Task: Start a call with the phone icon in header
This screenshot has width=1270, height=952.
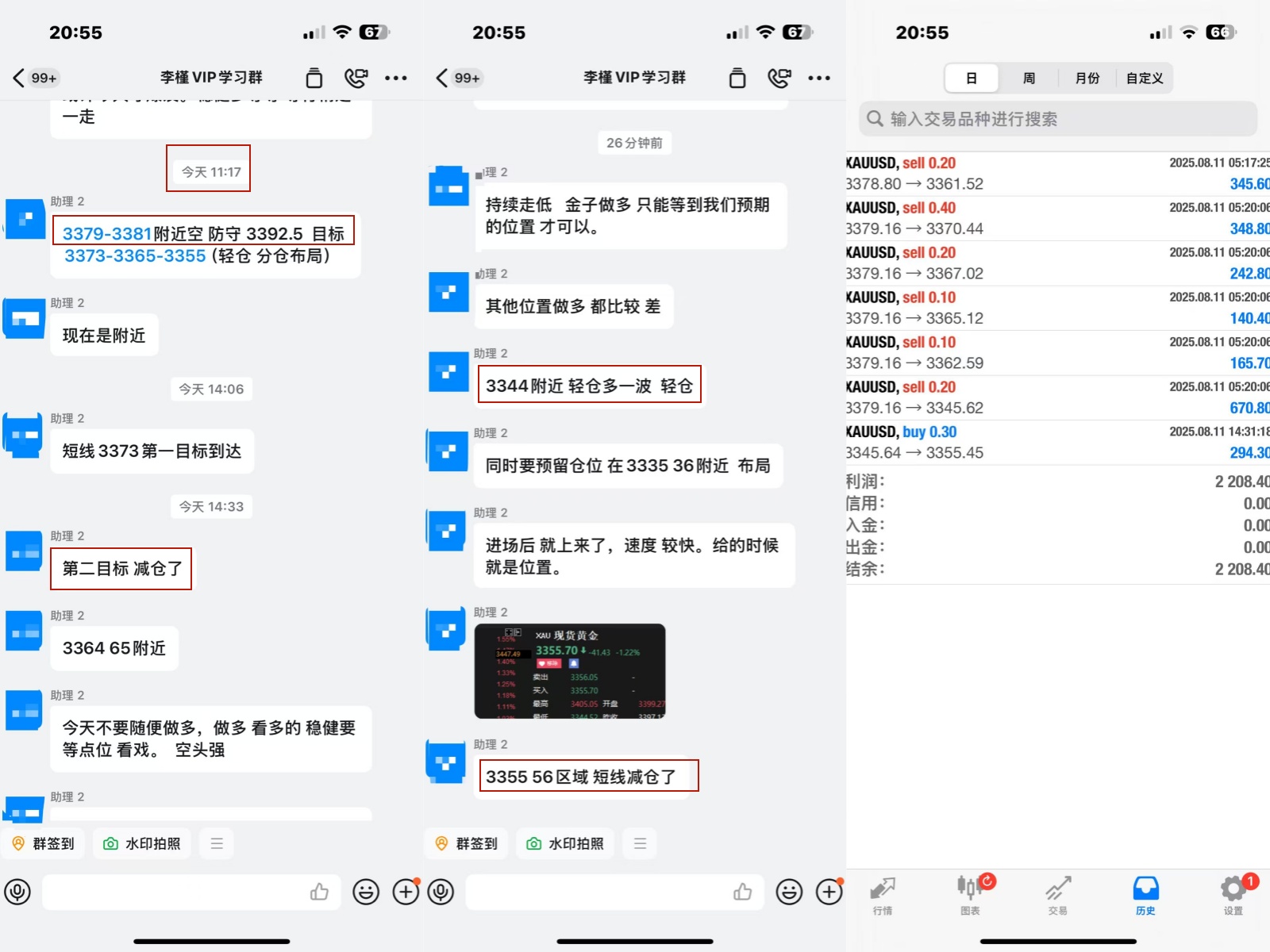Action: pyautogui.click(x=358, y=77)
